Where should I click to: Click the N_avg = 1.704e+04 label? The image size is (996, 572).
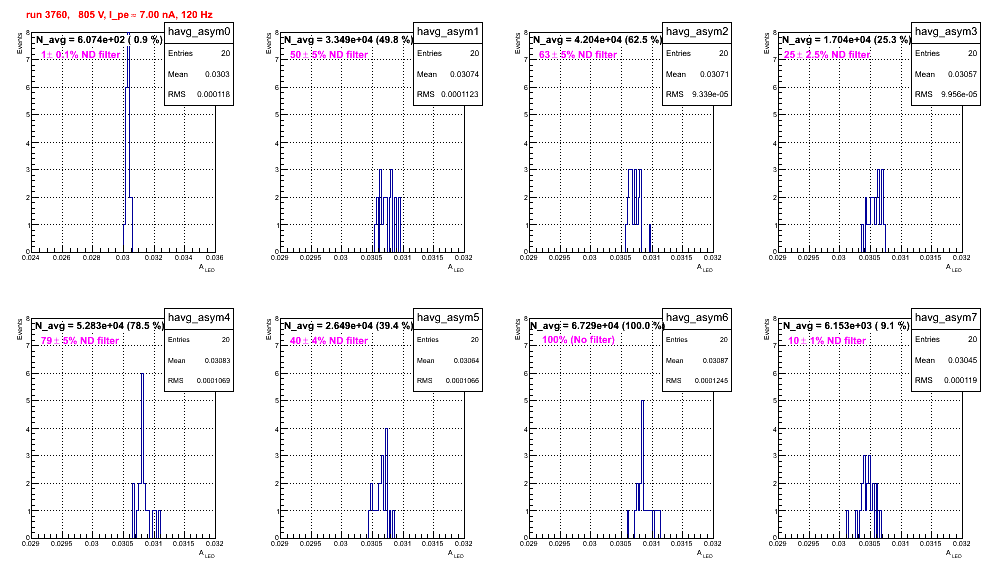pyautogui.click(x=845, y=40)
